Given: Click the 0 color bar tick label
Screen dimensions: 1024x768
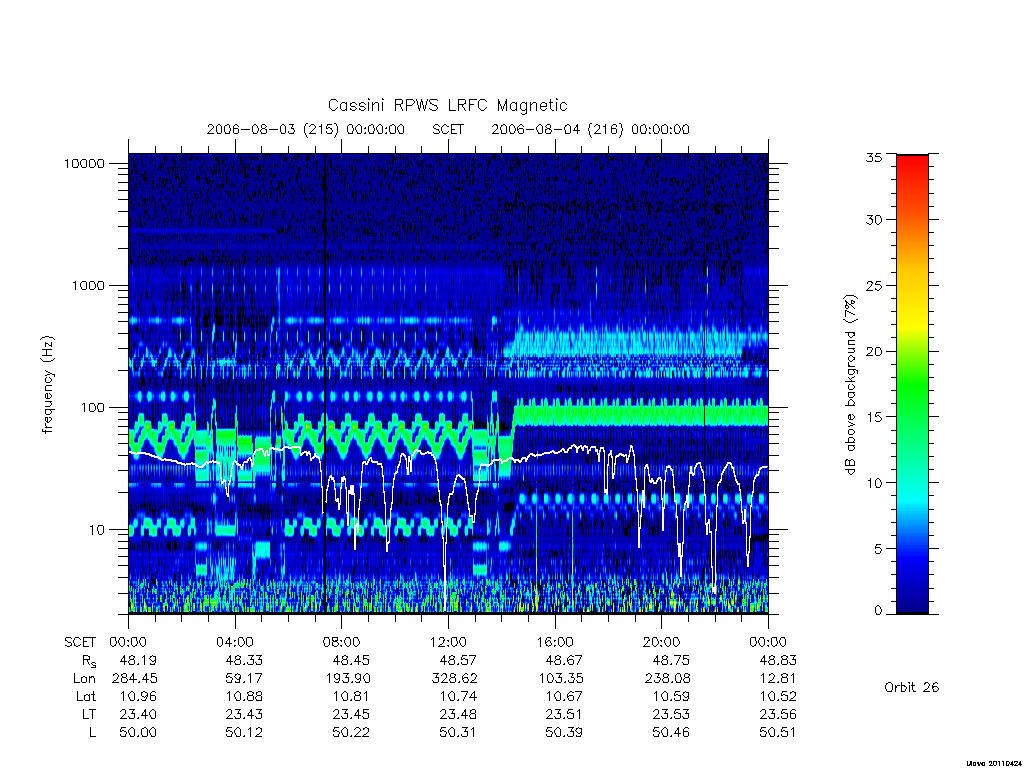Looking at the screenshot, I should click(x=878, y=611).
